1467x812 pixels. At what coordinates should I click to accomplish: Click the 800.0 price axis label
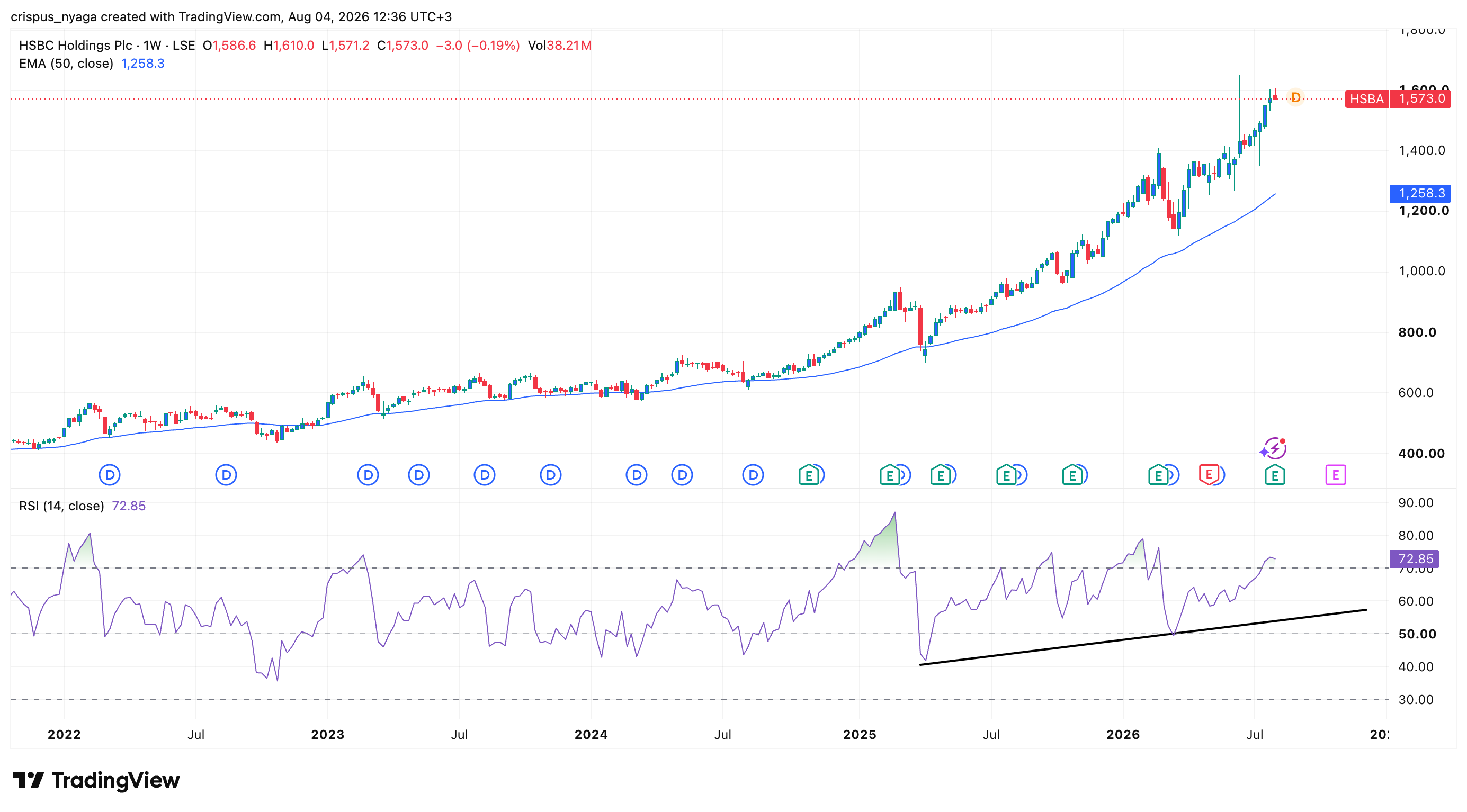1417,332
